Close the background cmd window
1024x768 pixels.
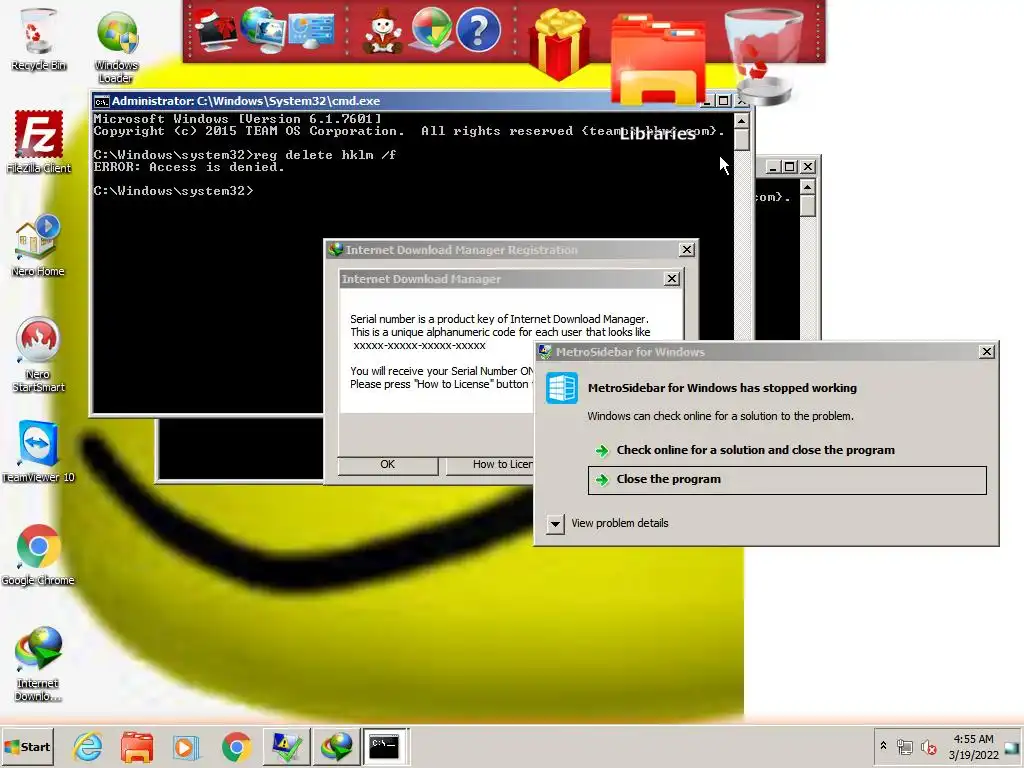(808, 167)
